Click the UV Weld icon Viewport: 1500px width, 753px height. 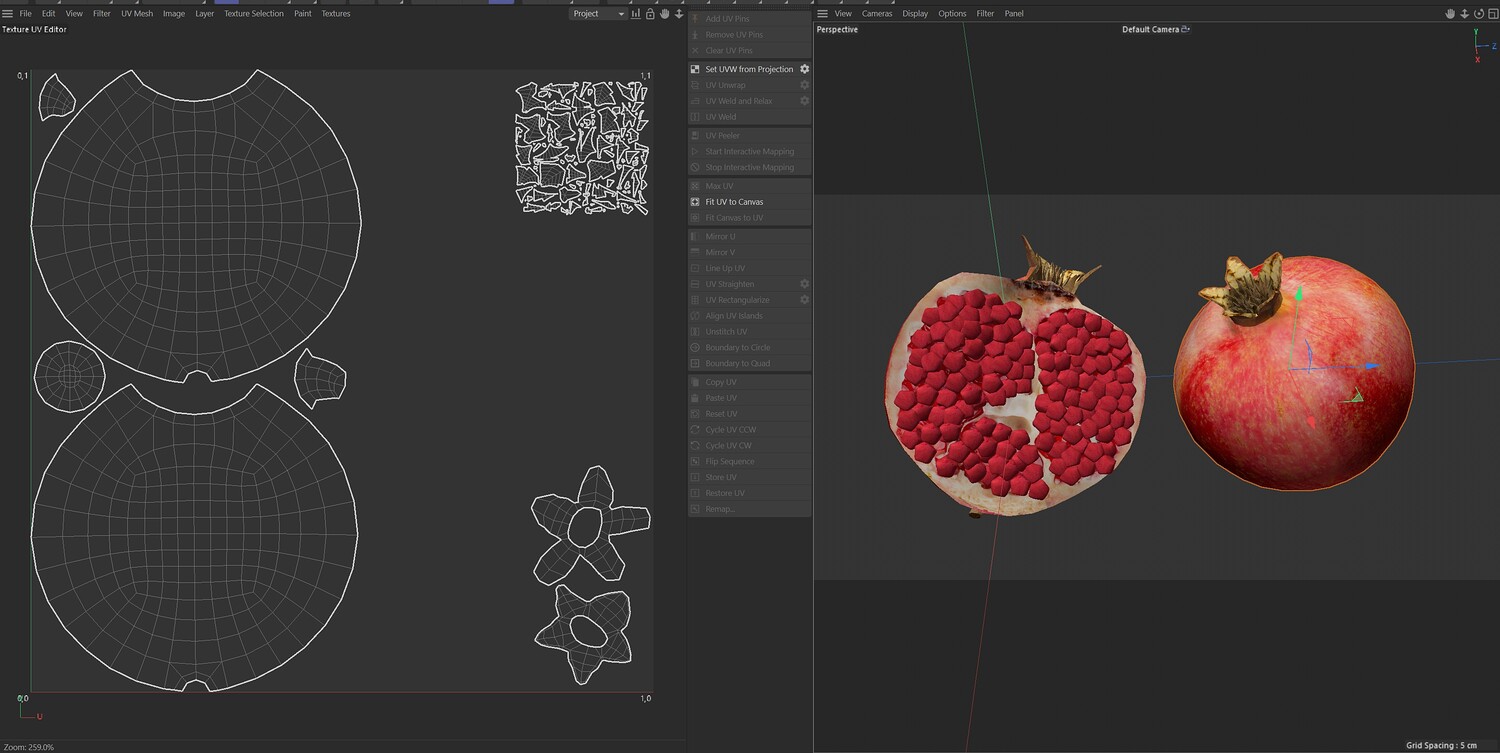696,117
